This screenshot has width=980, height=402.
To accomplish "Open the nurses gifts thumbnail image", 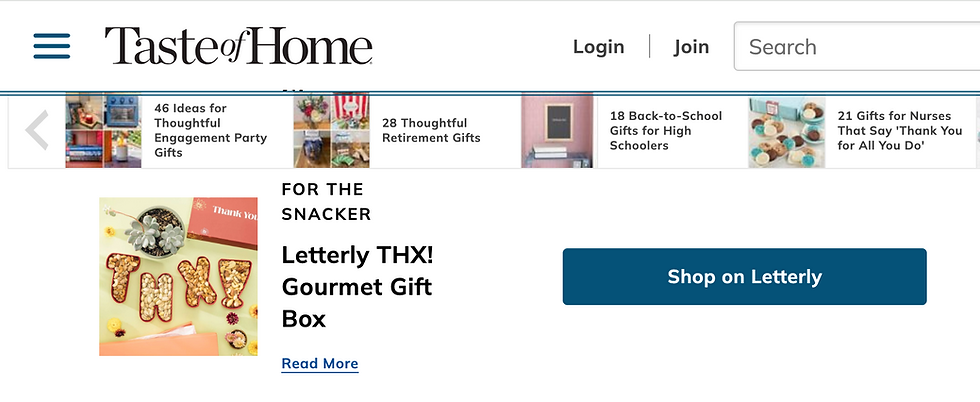I will (786, 131).
